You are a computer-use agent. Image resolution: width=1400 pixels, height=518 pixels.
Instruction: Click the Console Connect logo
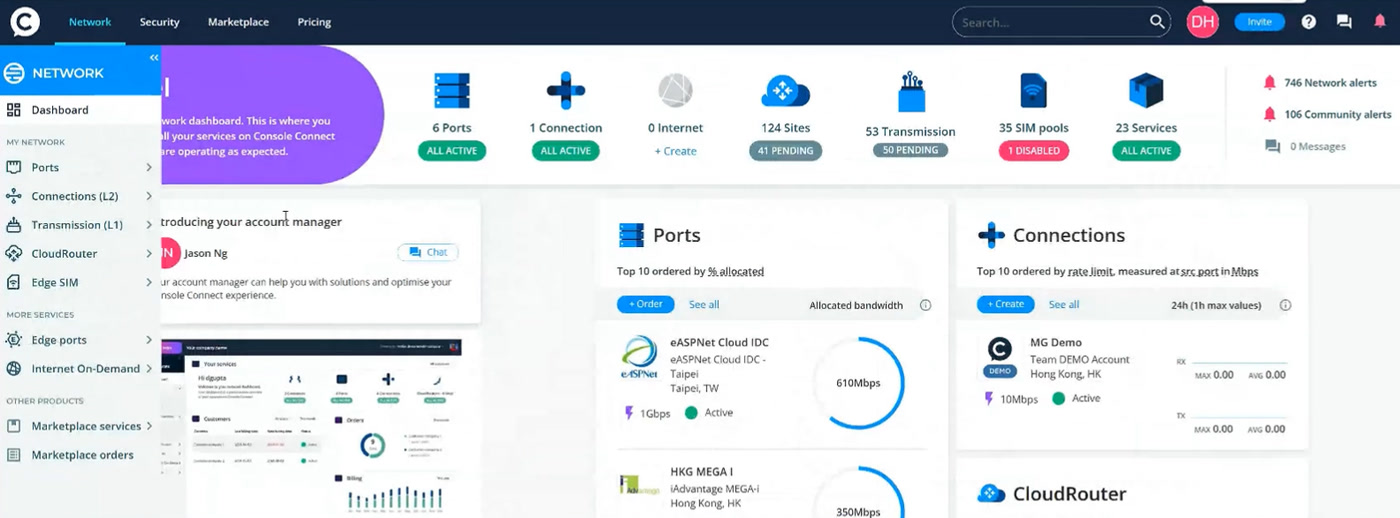pos(25,21)
